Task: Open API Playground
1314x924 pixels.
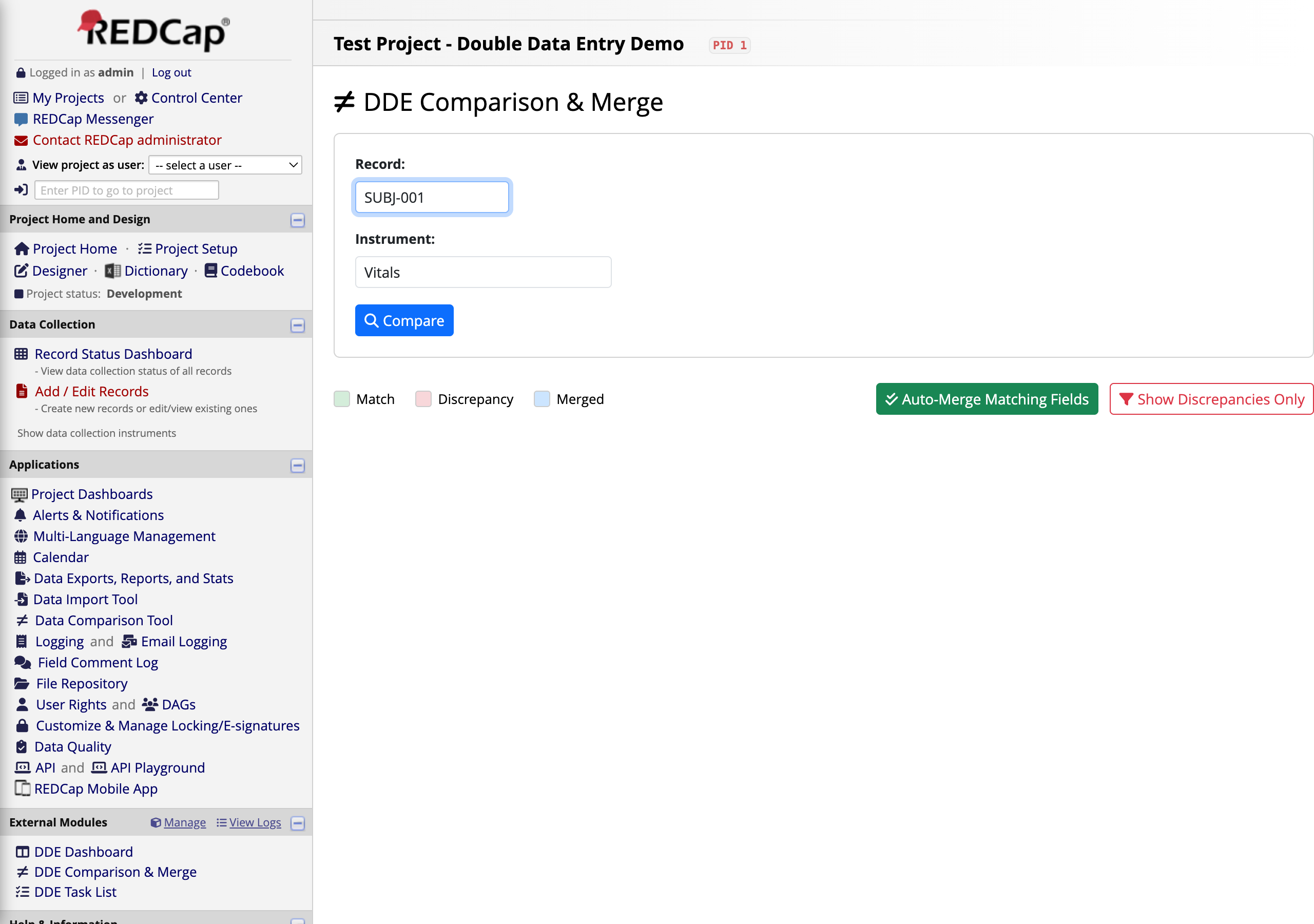Action: [158, 768]
